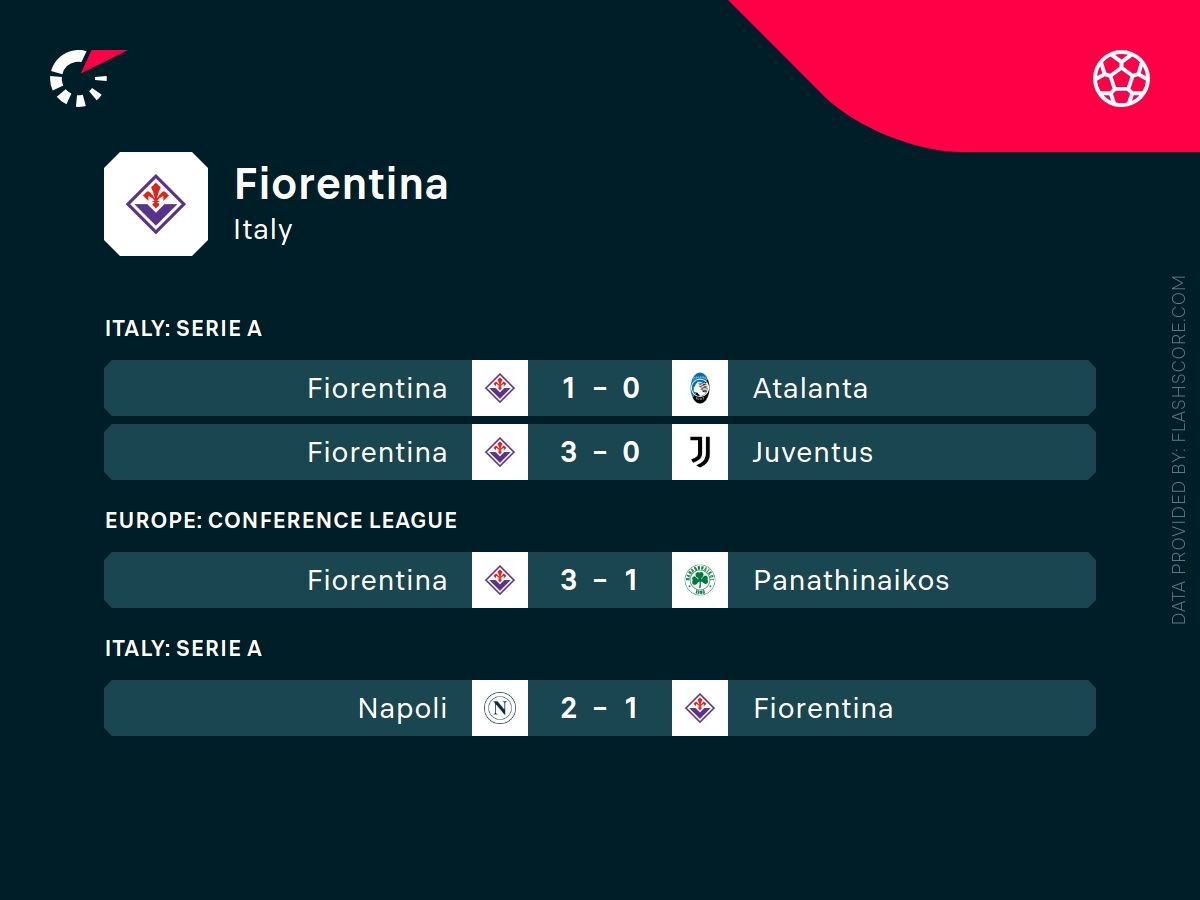Screen dimensions: 1200x900
Task: Click Fiorentina badge in the Juventus match row
Action: tap(500, 452)
